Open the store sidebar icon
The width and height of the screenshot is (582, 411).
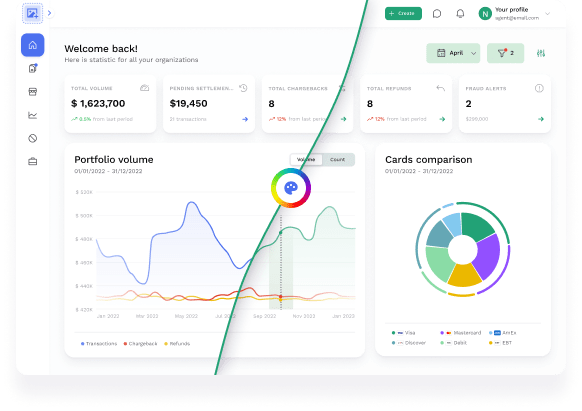click(x=33, y=92)
